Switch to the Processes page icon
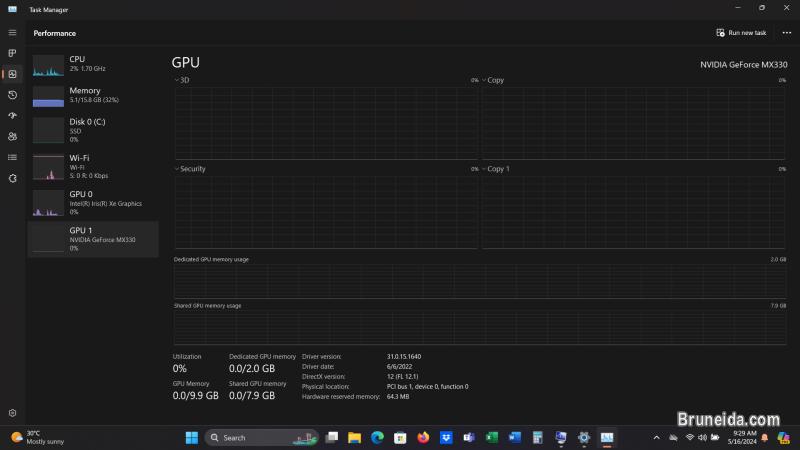Viewport: 800px width, 450px height. click(x=12, y=53)
